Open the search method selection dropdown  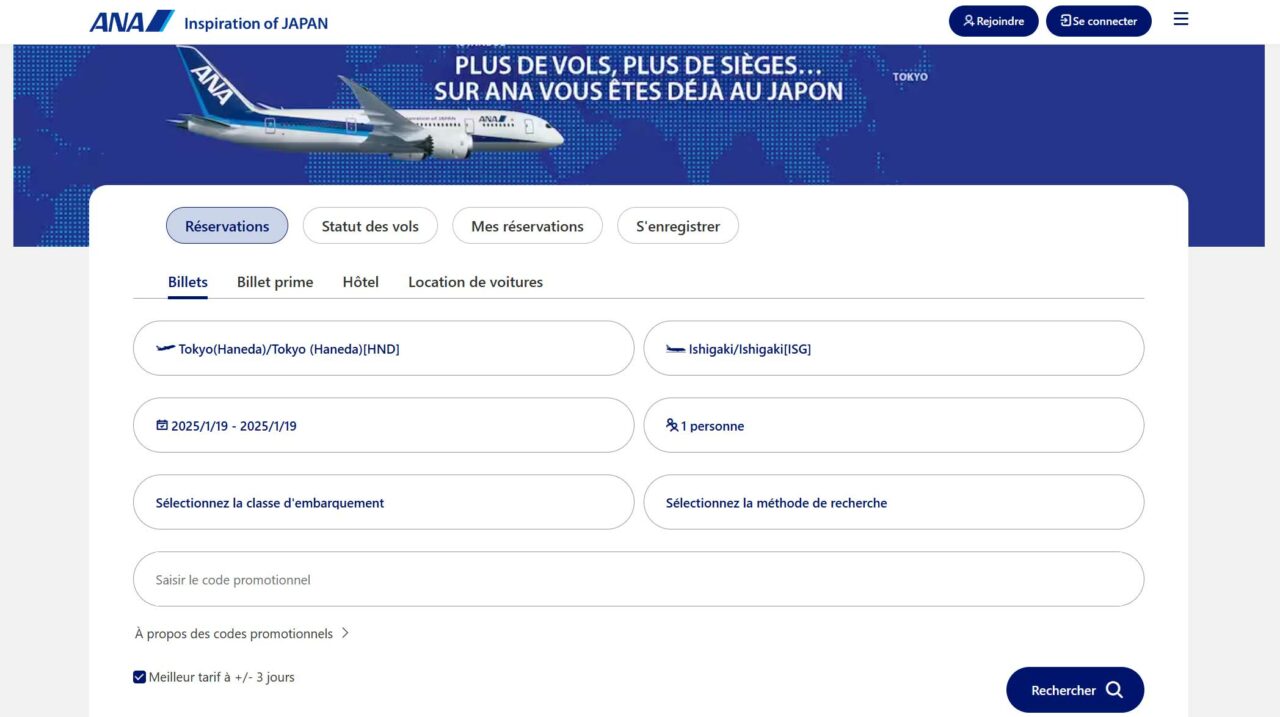(x=893, y=501)
